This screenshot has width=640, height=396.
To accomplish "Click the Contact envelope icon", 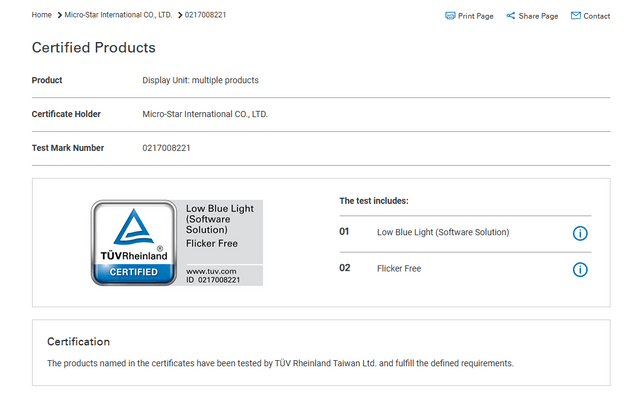I will (x=576, y=16).
